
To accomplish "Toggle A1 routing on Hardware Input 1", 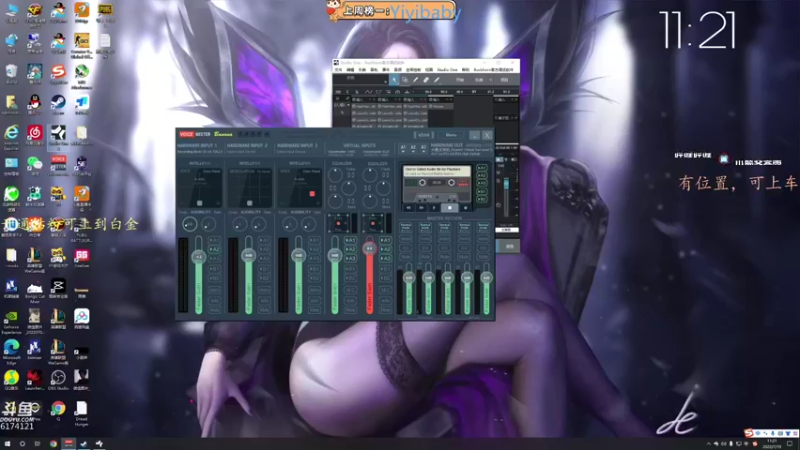I will pos(214,240).
